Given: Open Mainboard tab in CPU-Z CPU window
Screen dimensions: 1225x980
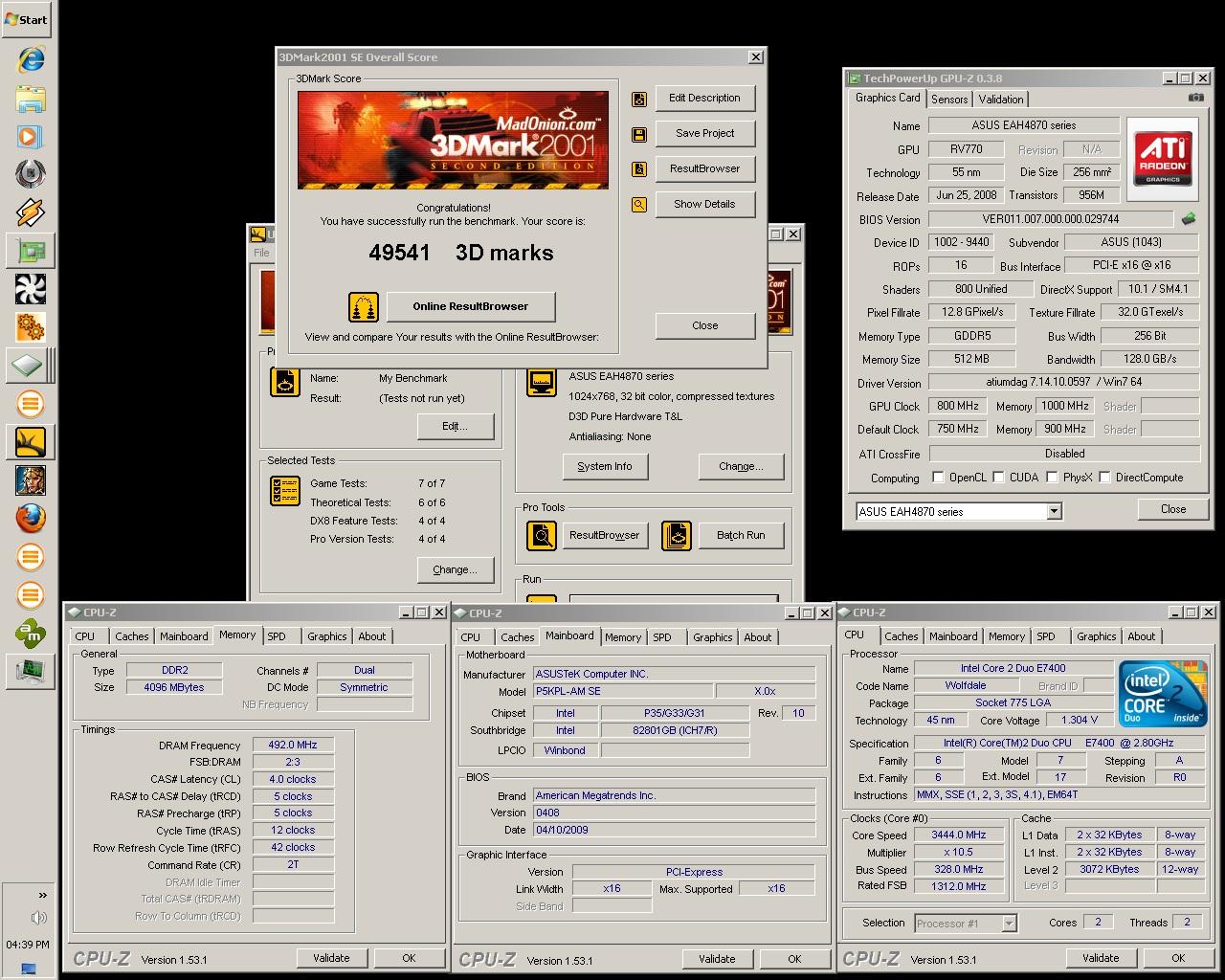Looking at the screenshot, I should pyautogui.click(x=954, y=636).
